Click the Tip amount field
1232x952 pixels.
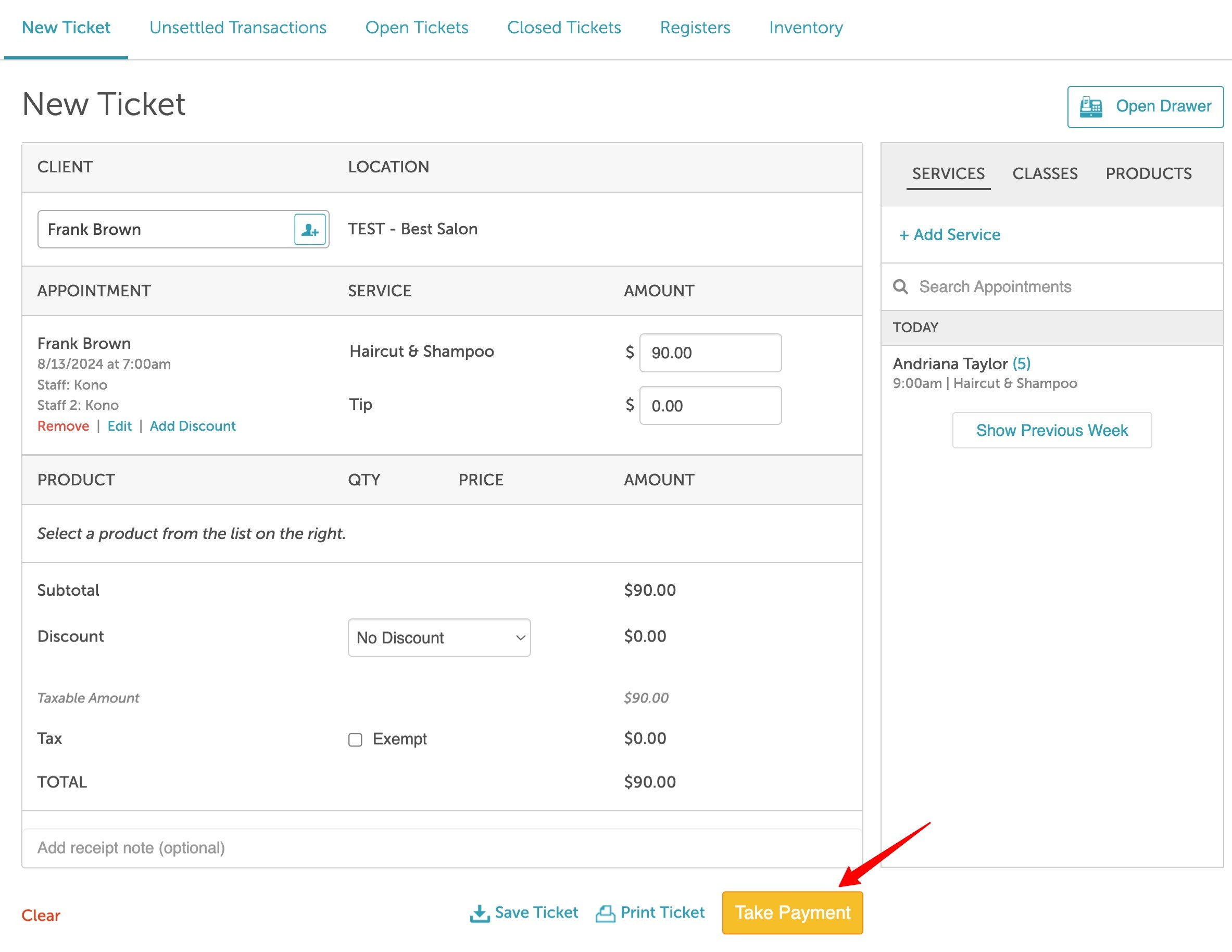point(710,406)
